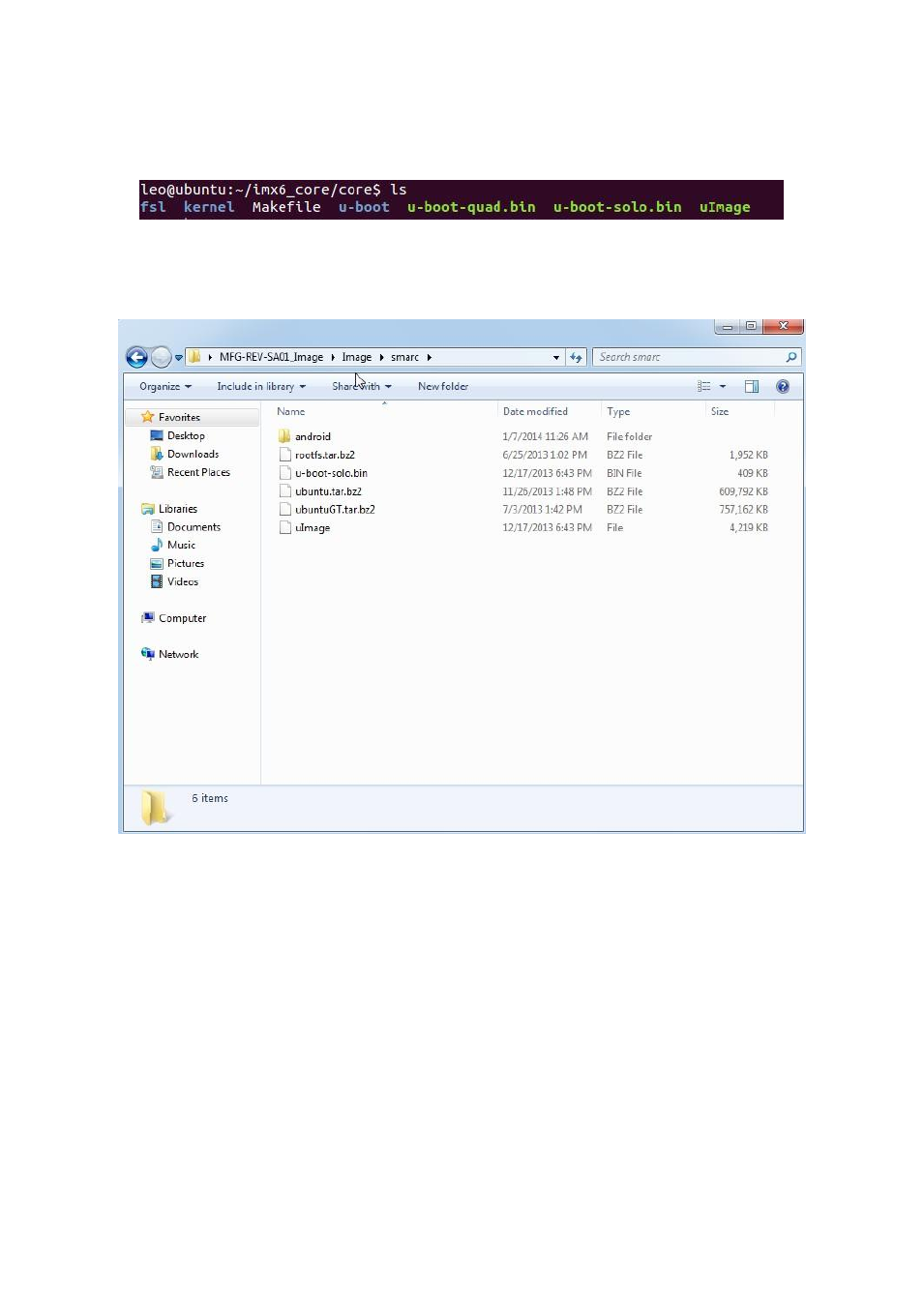
Task: Toggle the preview pane button
Action: pyautogui.click(x=752, y=386)
